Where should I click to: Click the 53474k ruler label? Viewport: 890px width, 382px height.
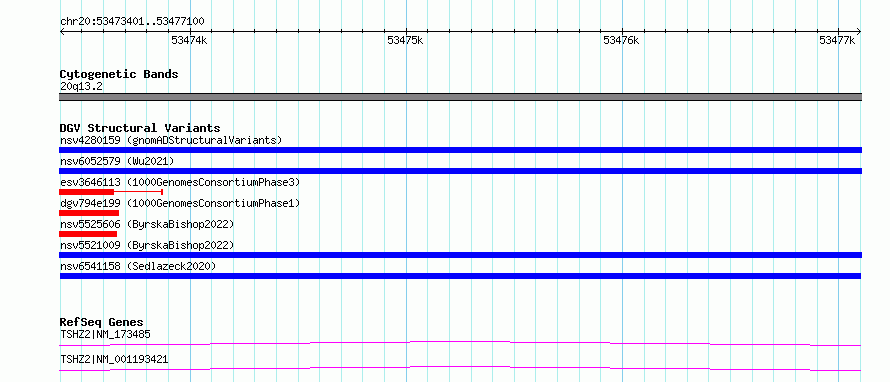(189, 40)
